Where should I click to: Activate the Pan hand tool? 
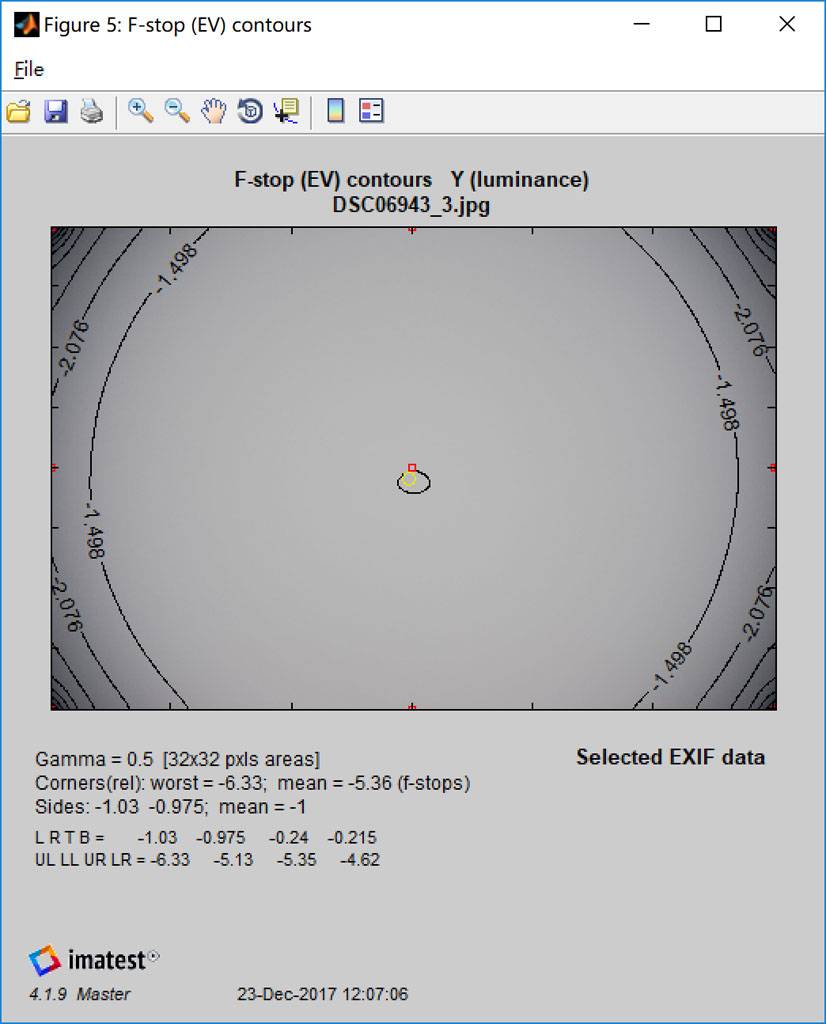[213, 111]
